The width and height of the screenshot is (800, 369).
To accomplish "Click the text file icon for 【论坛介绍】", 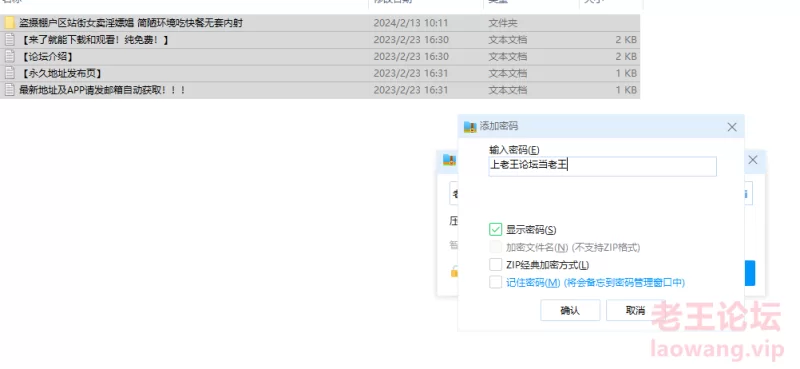I will click(9, 56).
